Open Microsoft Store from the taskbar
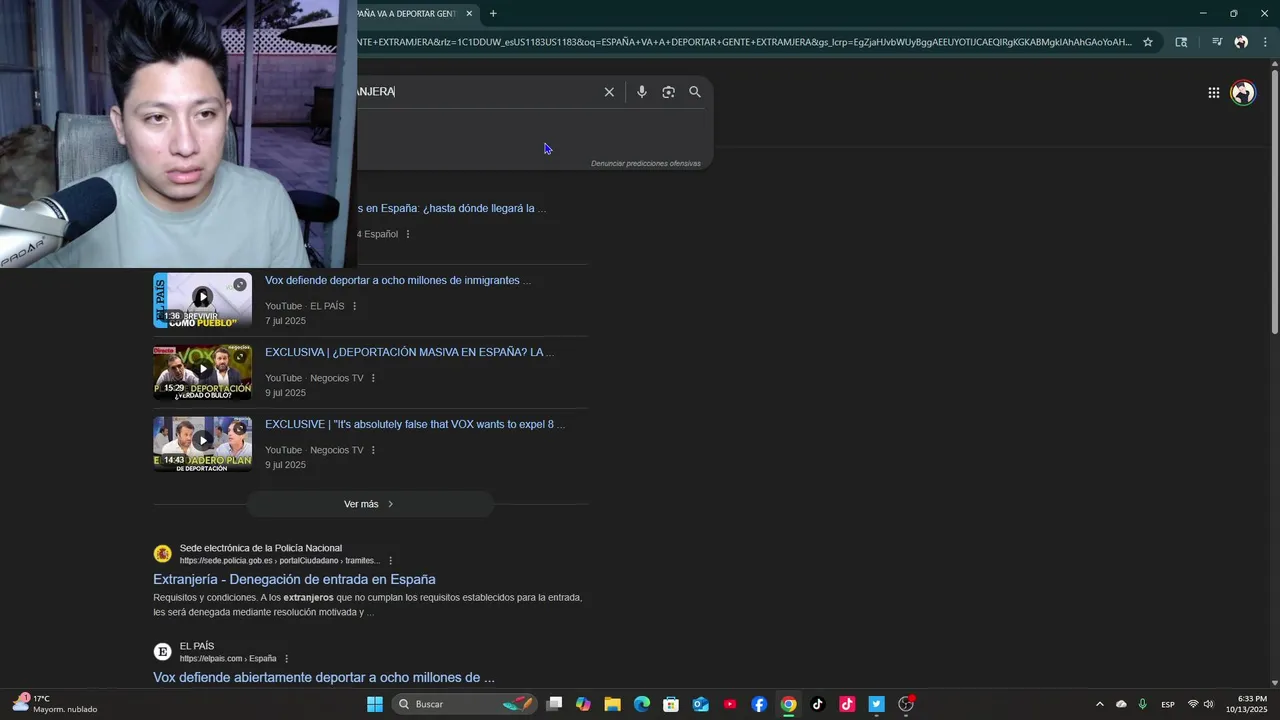Screen dimensions: 1280x720 point(671,704)
